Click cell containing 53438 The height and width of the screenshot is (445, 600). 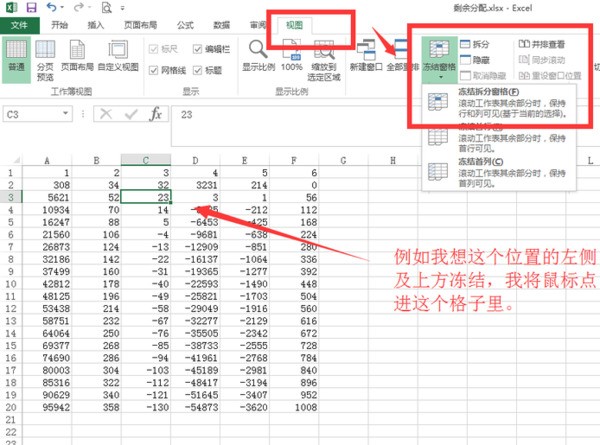(47, 308)
